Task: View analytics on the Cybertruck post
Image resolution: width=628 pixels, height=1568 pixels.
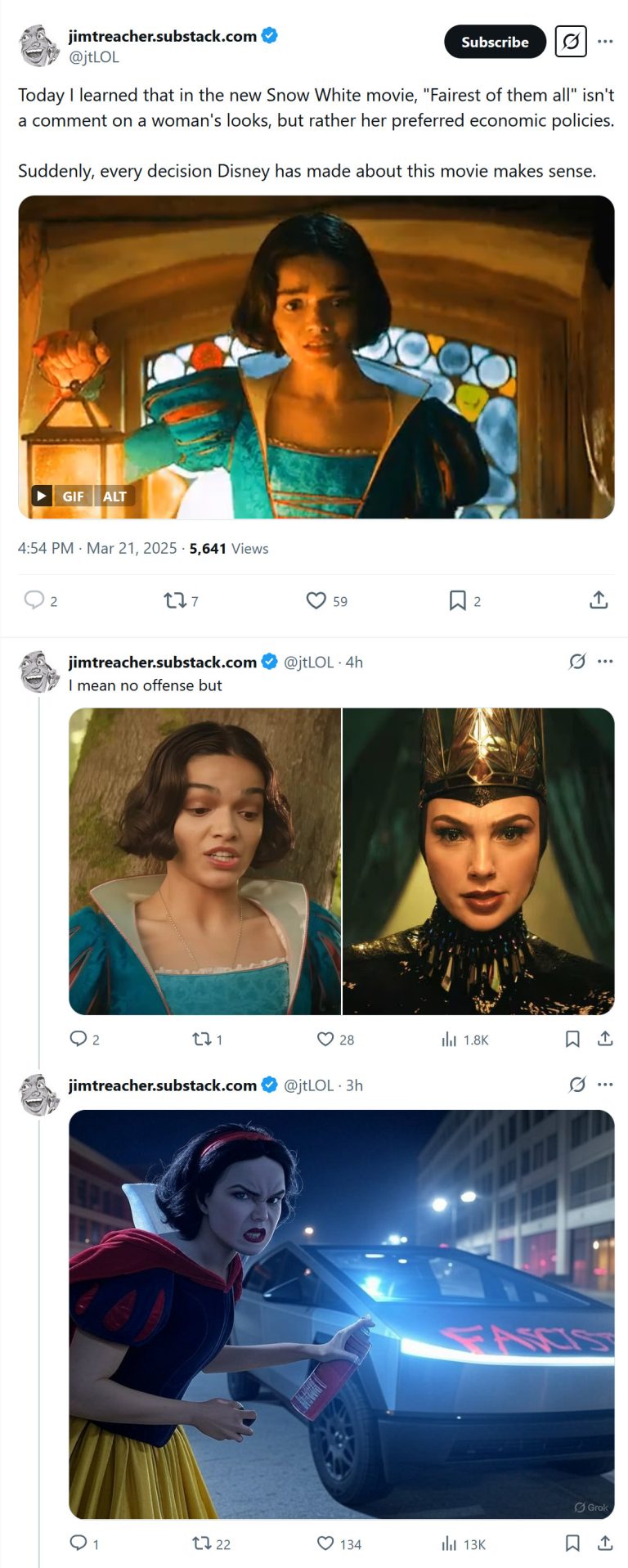Action: click(450, 1543)
